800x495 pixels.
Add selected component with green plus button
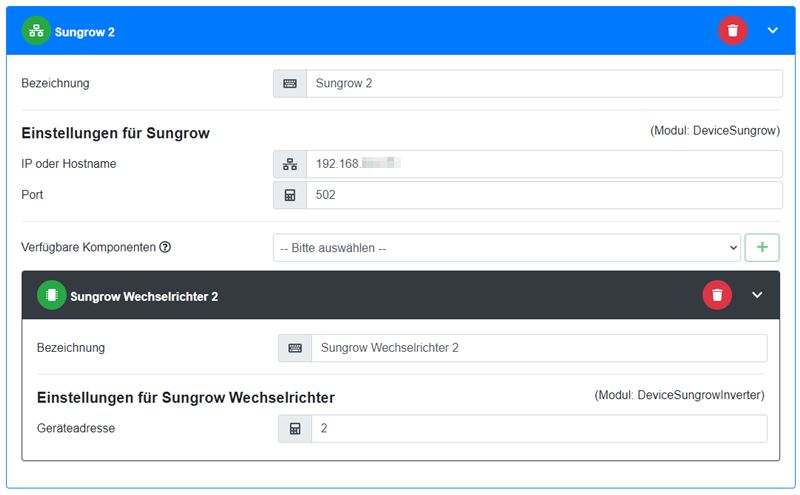coord(762,248)
